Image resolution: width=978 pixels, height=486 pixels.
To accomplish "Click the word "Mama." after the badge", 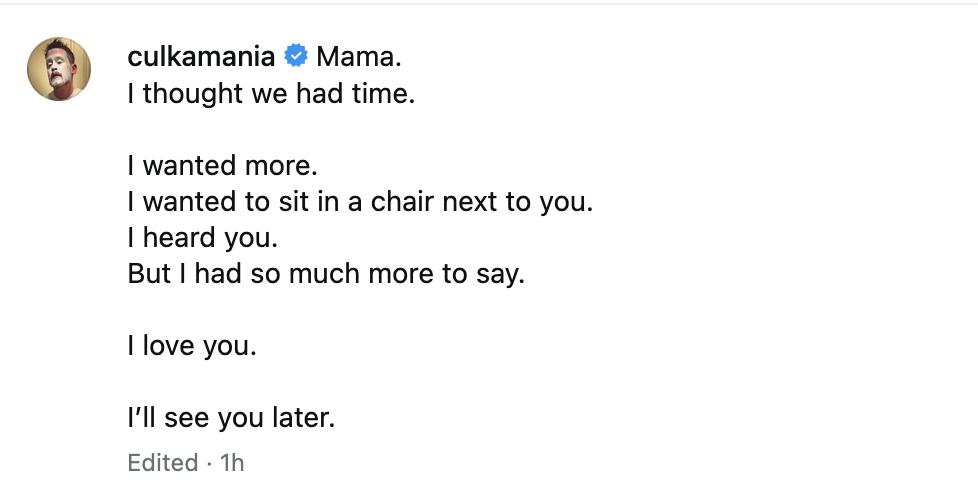I will [x=359, y=57].
